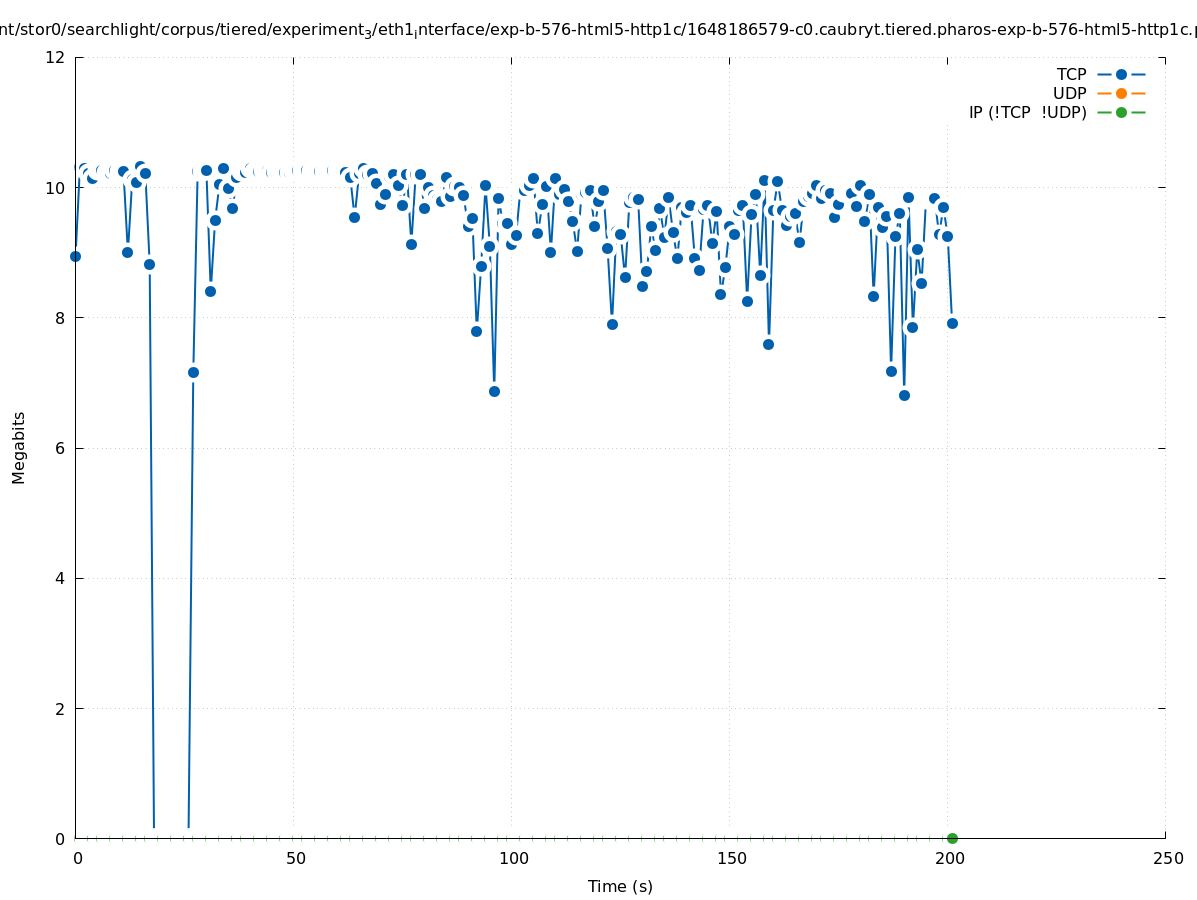Viewport: 1197px width, 900px height.
Task: Click the last TCP data point near 200 seconds
Action: tap(952, 323)
